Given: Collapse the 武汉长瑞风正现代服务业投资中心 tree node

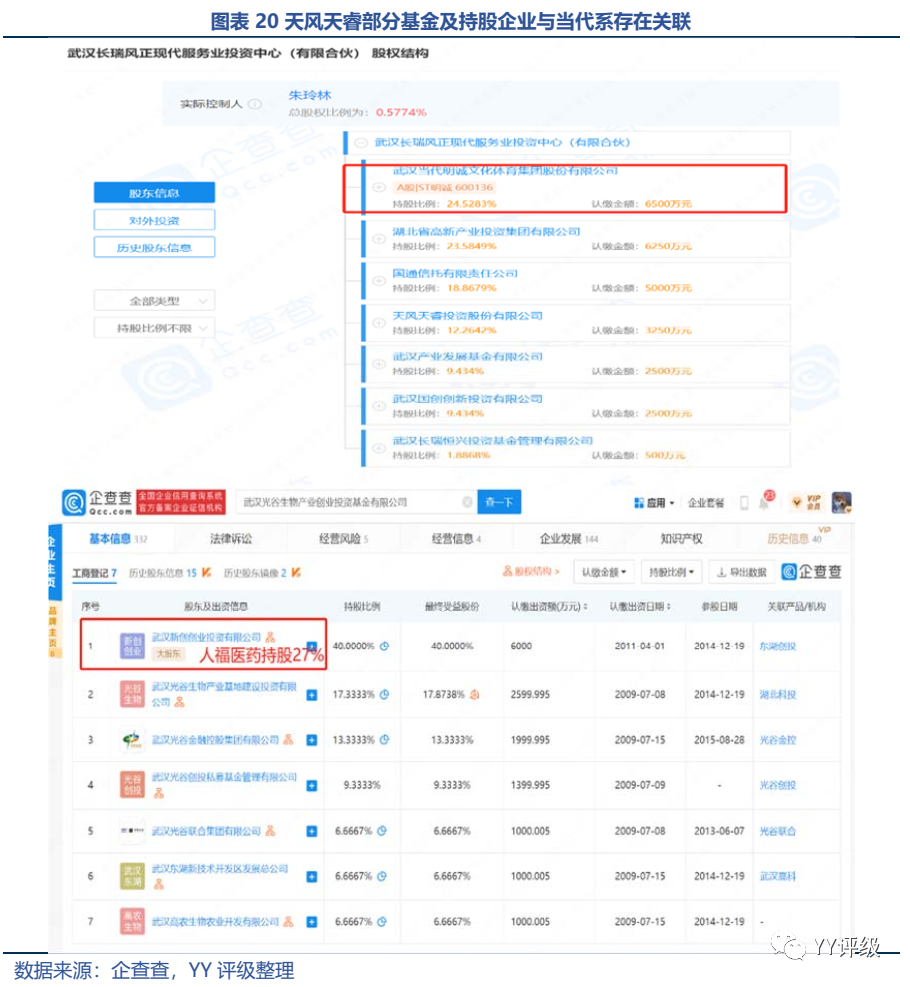Looking at the screenshot, I should pos(361,143).
